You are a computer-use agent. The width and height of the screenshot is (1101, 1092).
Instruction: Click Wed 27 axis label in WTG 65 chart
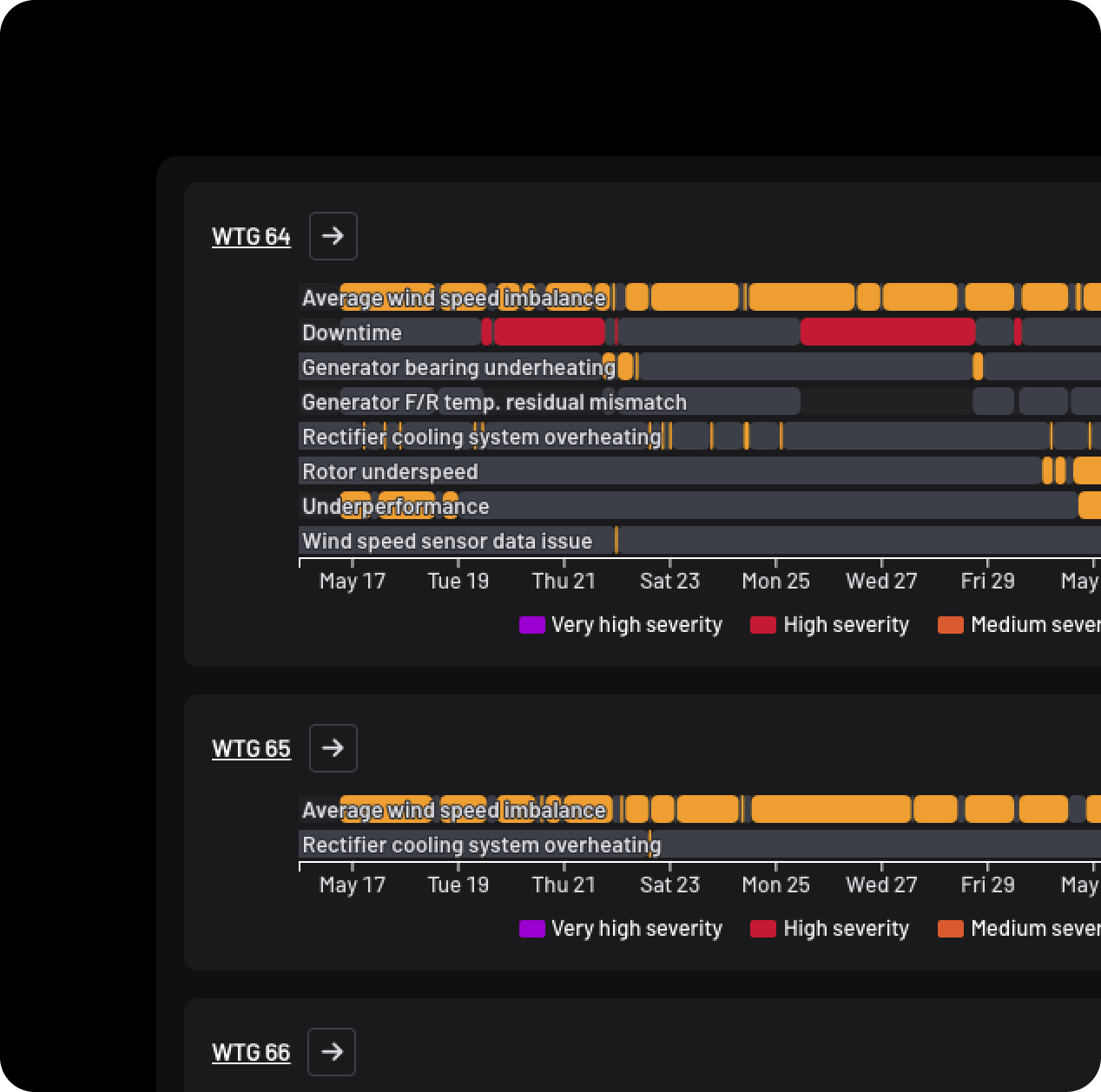click(x=881, y=885)
